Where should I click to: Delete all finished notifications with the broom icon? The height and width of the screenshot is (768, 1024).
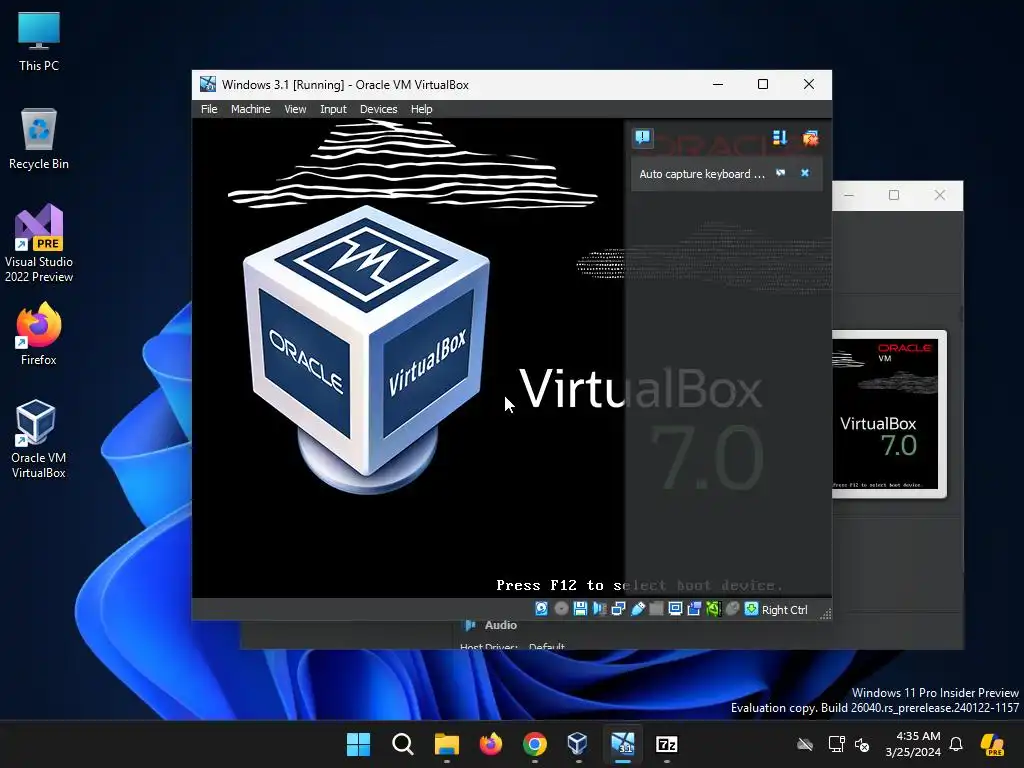810,137
